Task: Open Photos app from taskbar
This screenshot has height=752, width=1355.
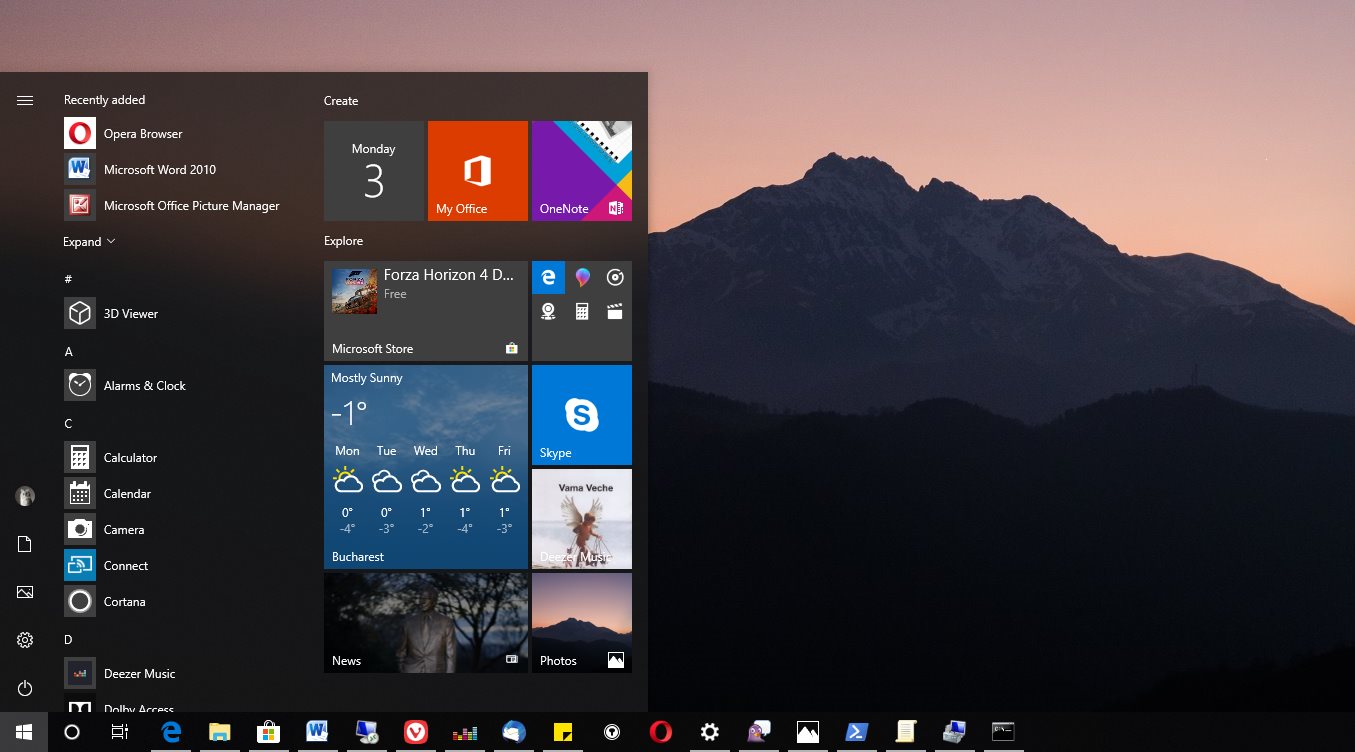Action: [x=808, y=732]
